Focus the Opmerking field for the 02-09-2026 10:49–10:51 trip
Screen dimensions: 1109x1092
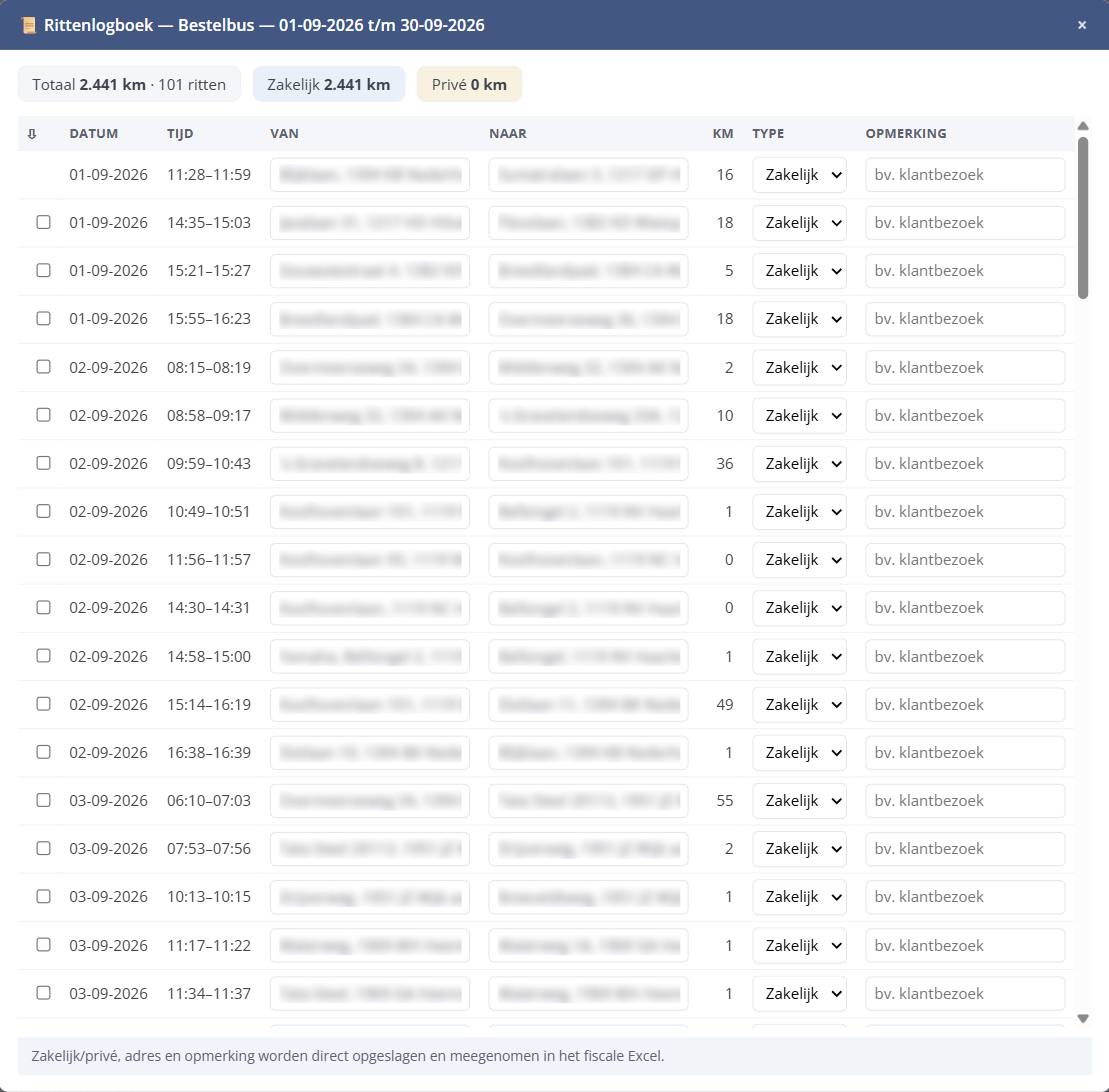(x=965, y=512)
